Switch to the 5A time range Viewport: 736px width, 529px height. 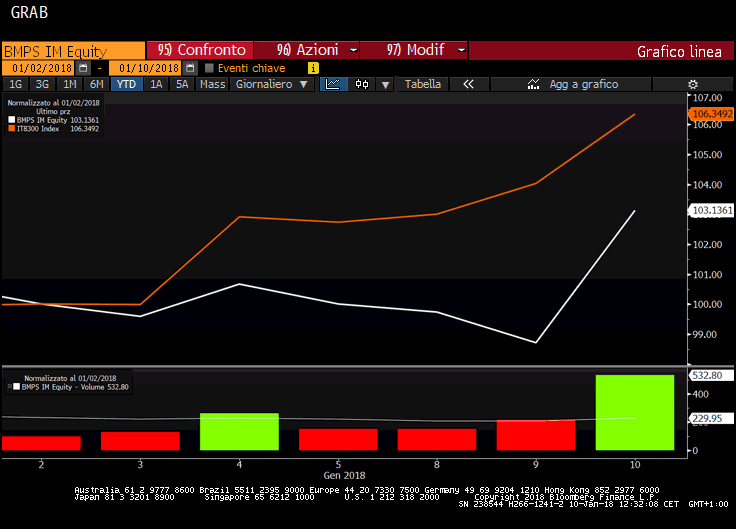coord(181,85)
